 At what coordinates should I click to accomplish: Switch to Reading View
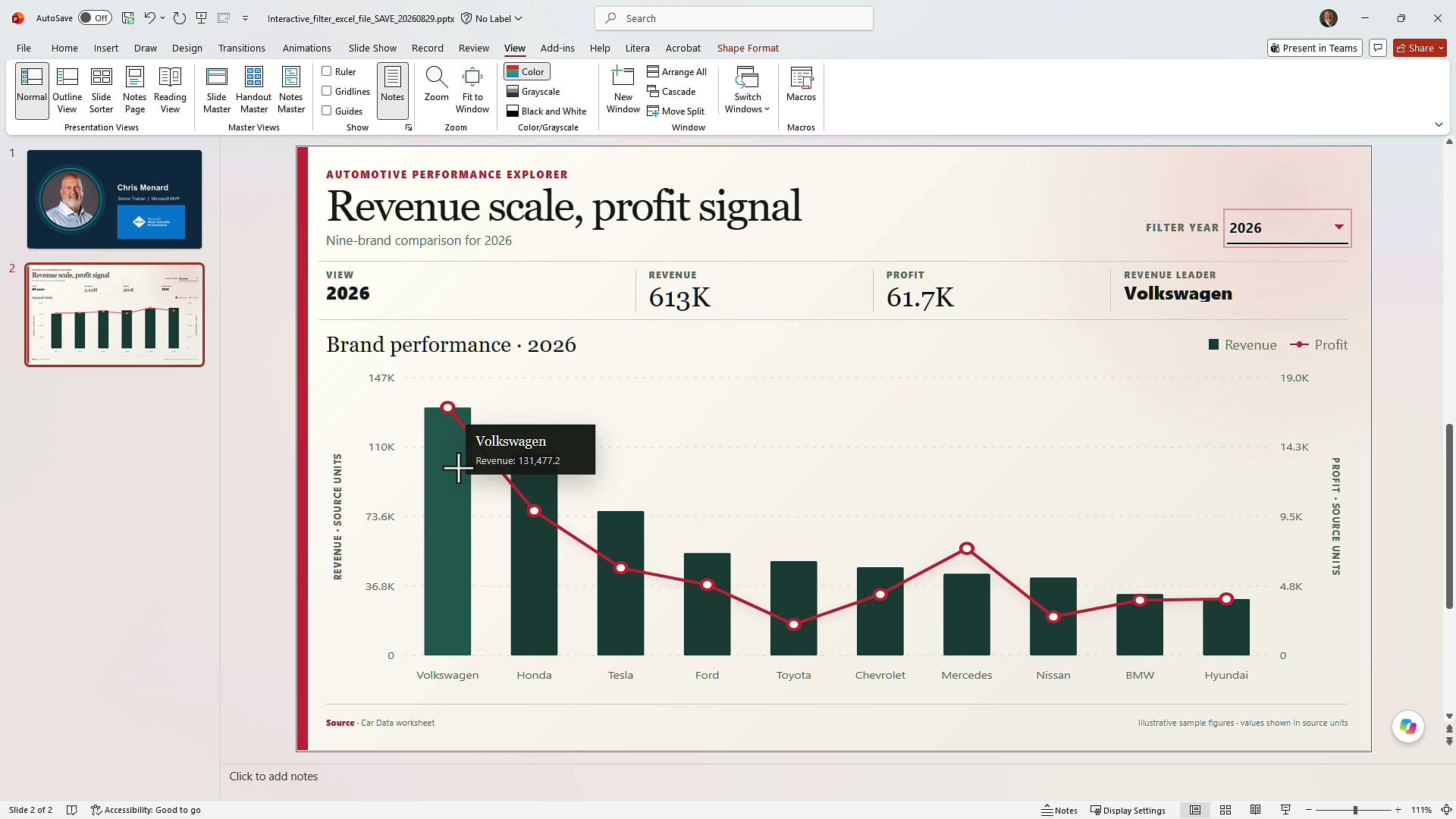[170, 90]
